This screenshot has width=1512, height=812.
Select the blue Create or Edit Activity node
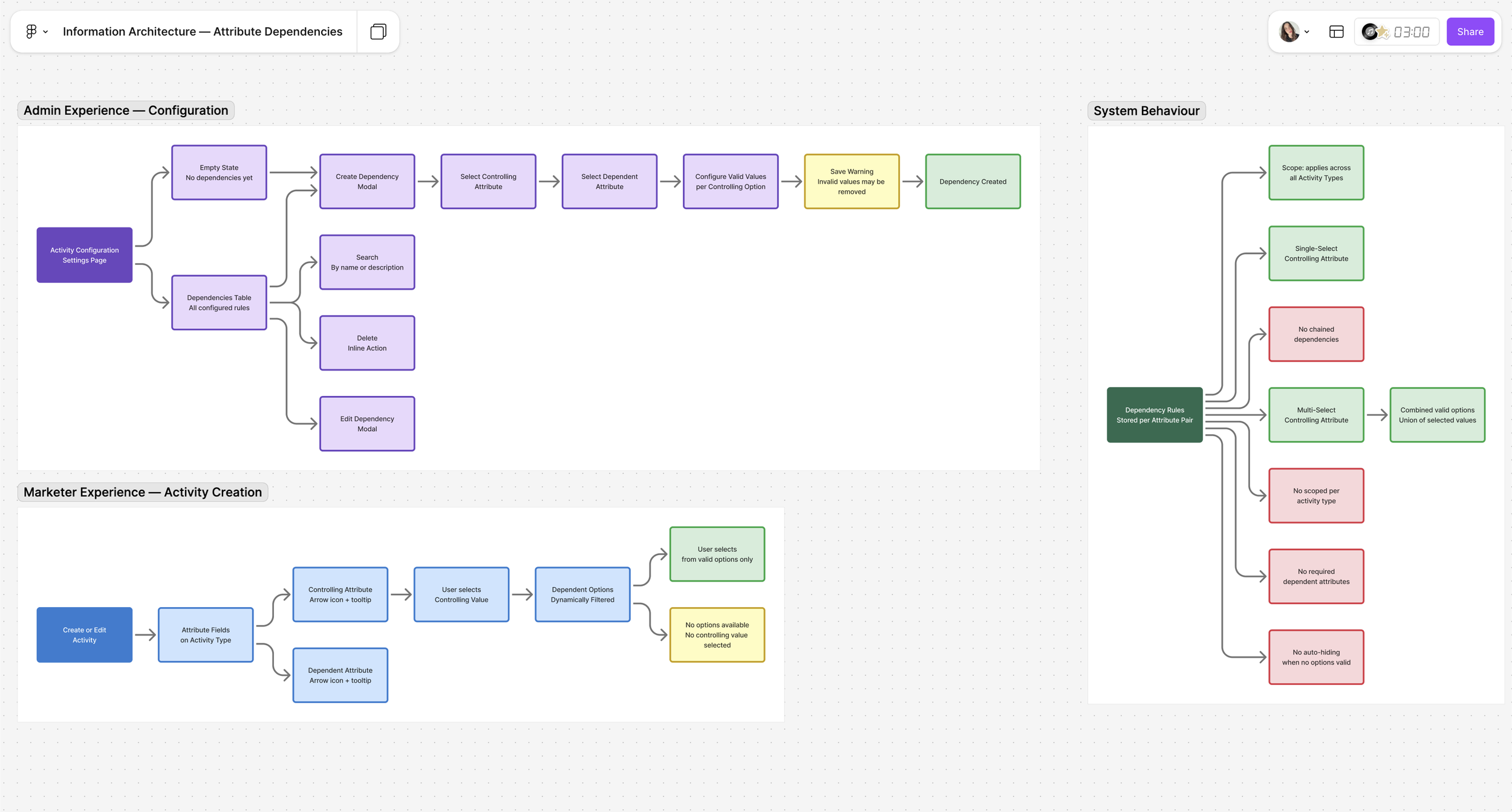tap(85, 635)
